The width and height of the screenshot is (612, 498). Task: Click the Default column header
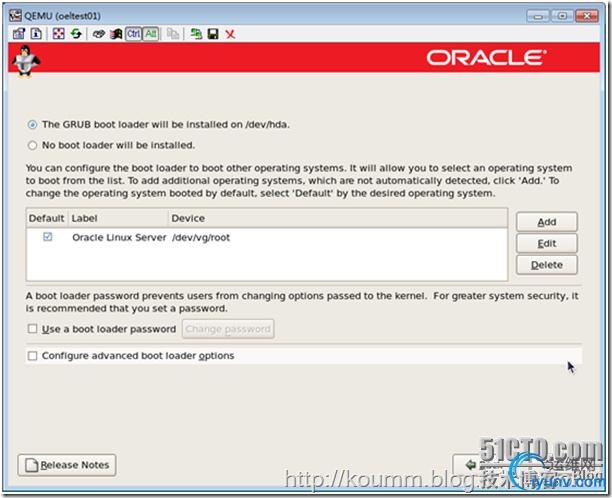(46, 218)
